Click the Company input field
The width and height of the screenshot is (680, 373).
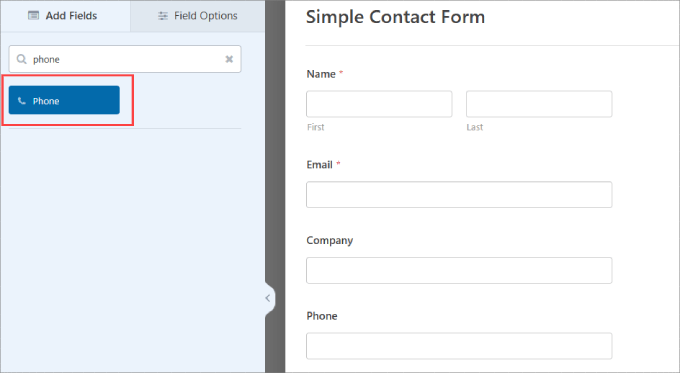459,271
